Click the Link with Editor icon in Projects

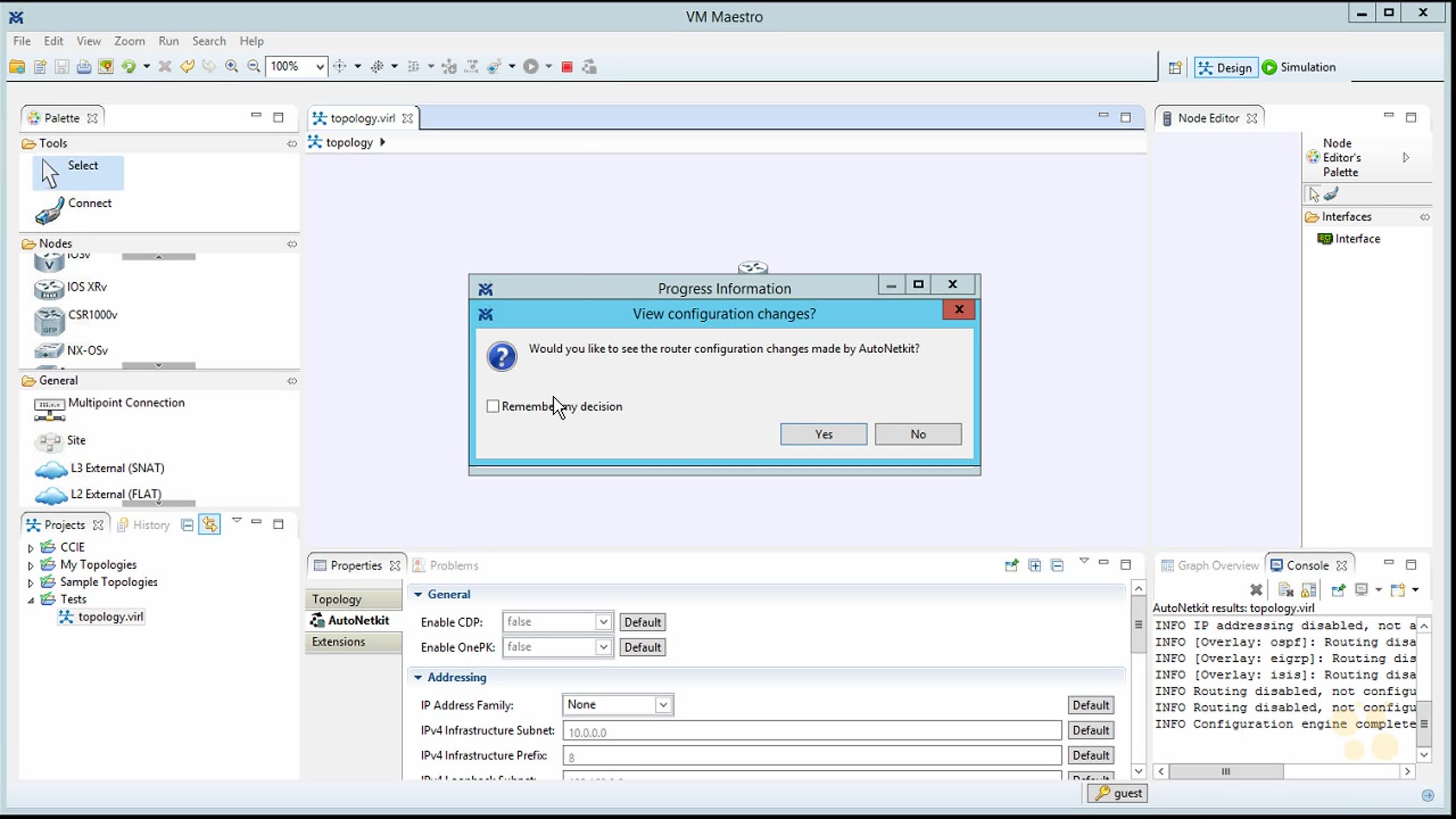tap(210, 525)
